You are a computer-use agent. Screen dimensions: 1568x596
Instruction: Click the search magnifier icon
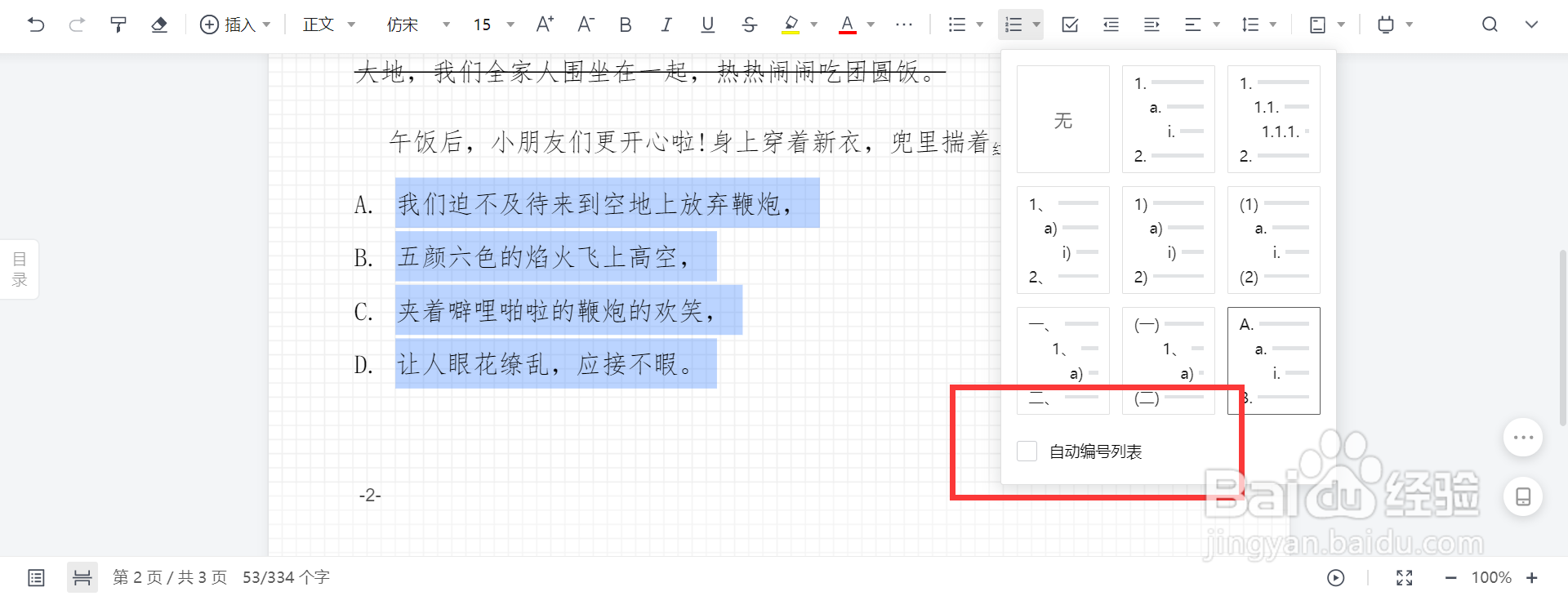coord(1490,24)
